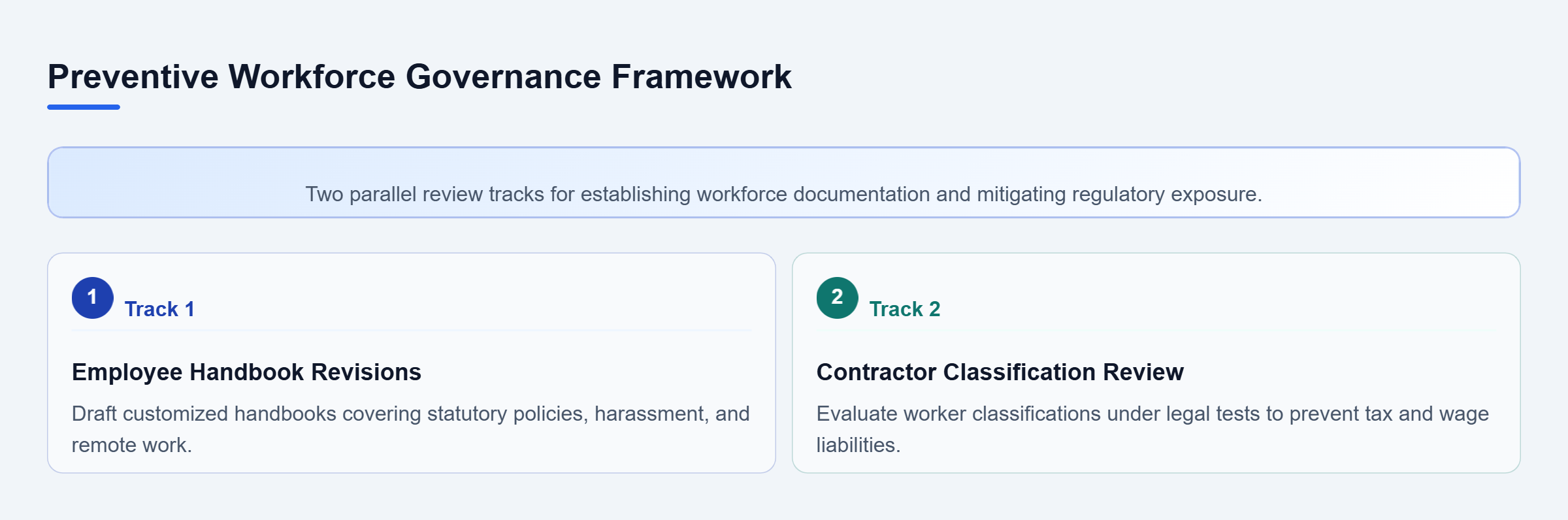Click the green number 2 badge
Viewport: 1568px width, 520px height.
[838, 298]
